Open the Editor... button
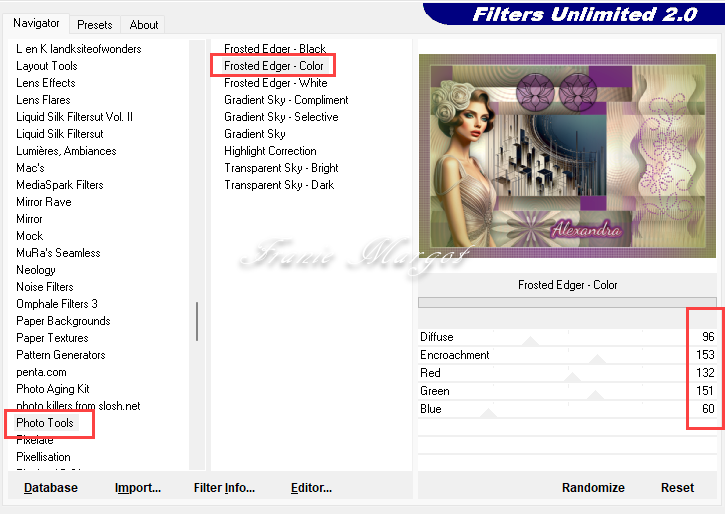This screenshot has height=514, width=725. [311, 488]
